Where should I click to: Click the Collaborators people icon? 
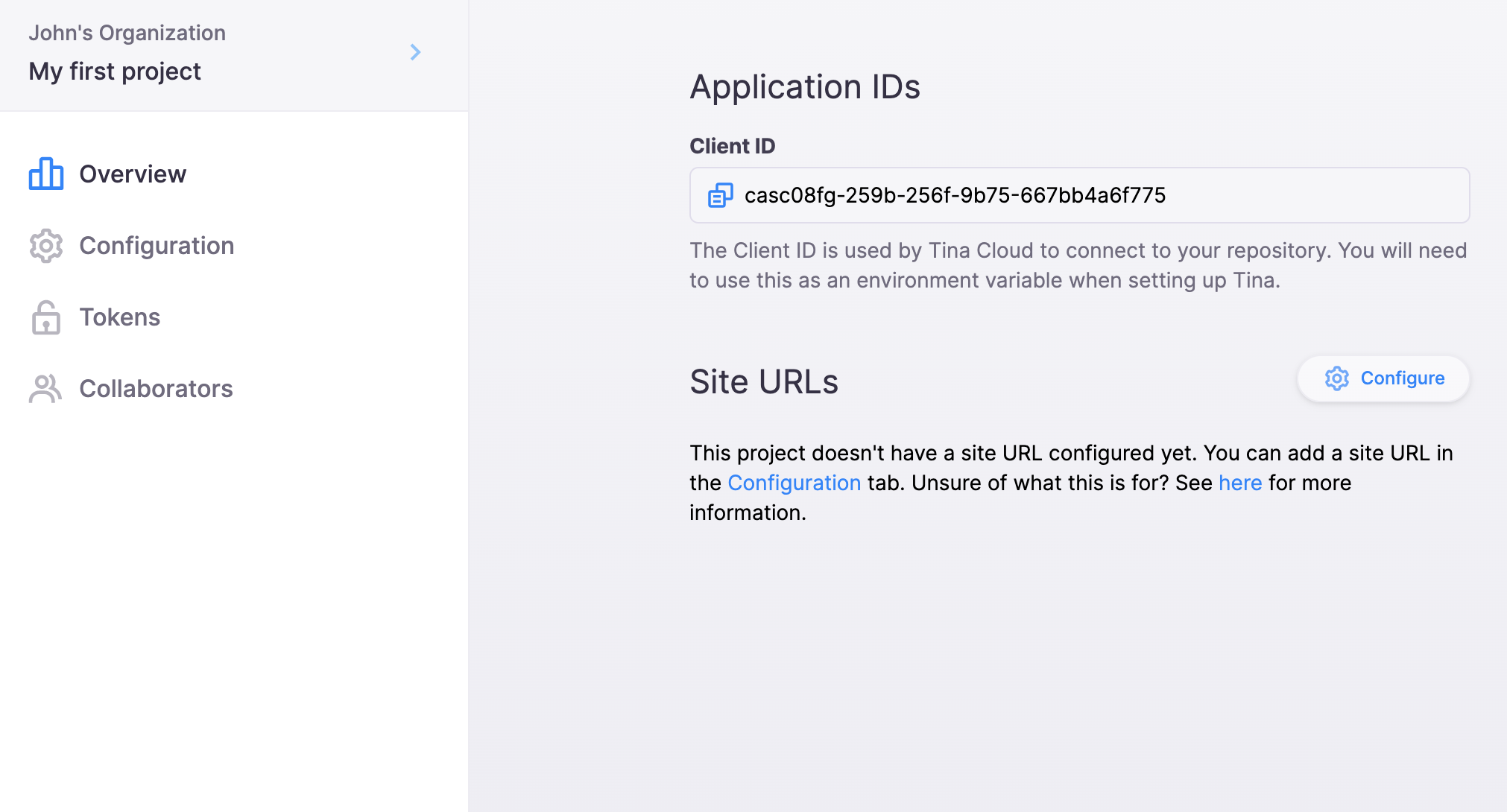[x=45, y=389]
